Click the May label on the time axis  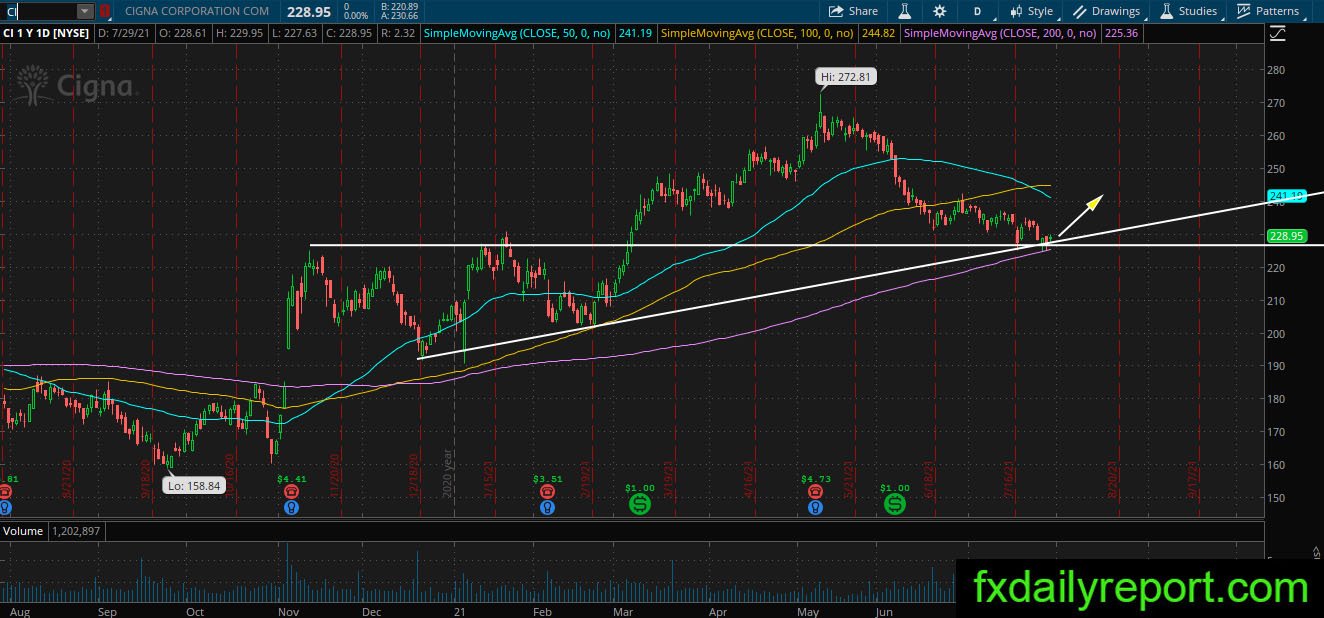coord(808,611)
